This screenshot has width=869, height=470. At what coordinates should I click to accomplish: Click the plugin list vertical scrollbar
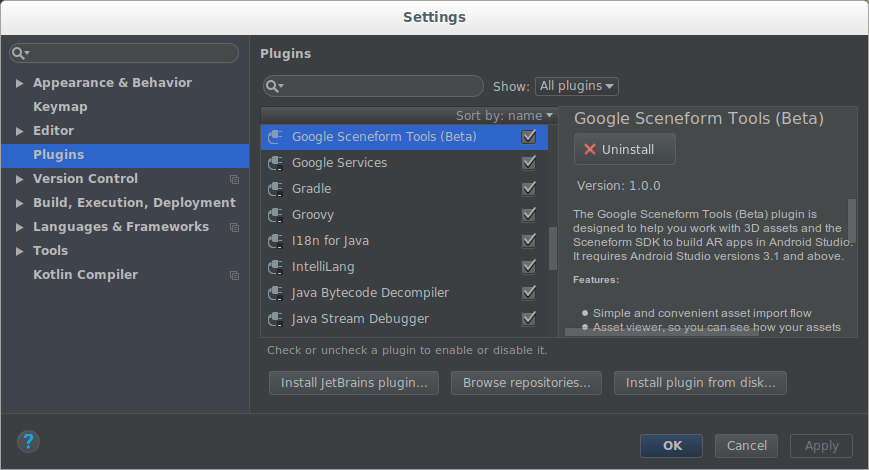(553, 249)
